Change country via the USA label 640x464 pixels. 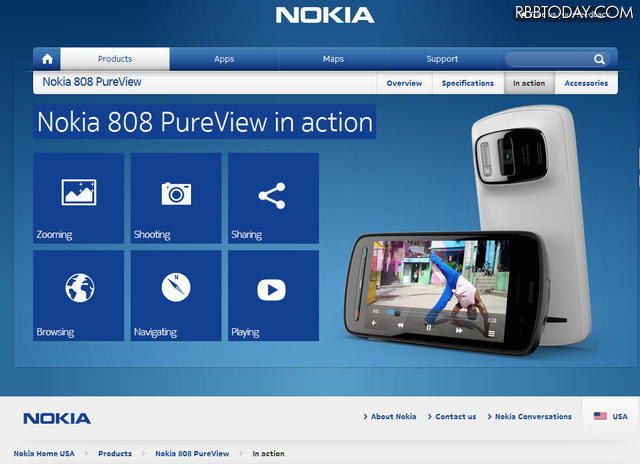(620, 417)
